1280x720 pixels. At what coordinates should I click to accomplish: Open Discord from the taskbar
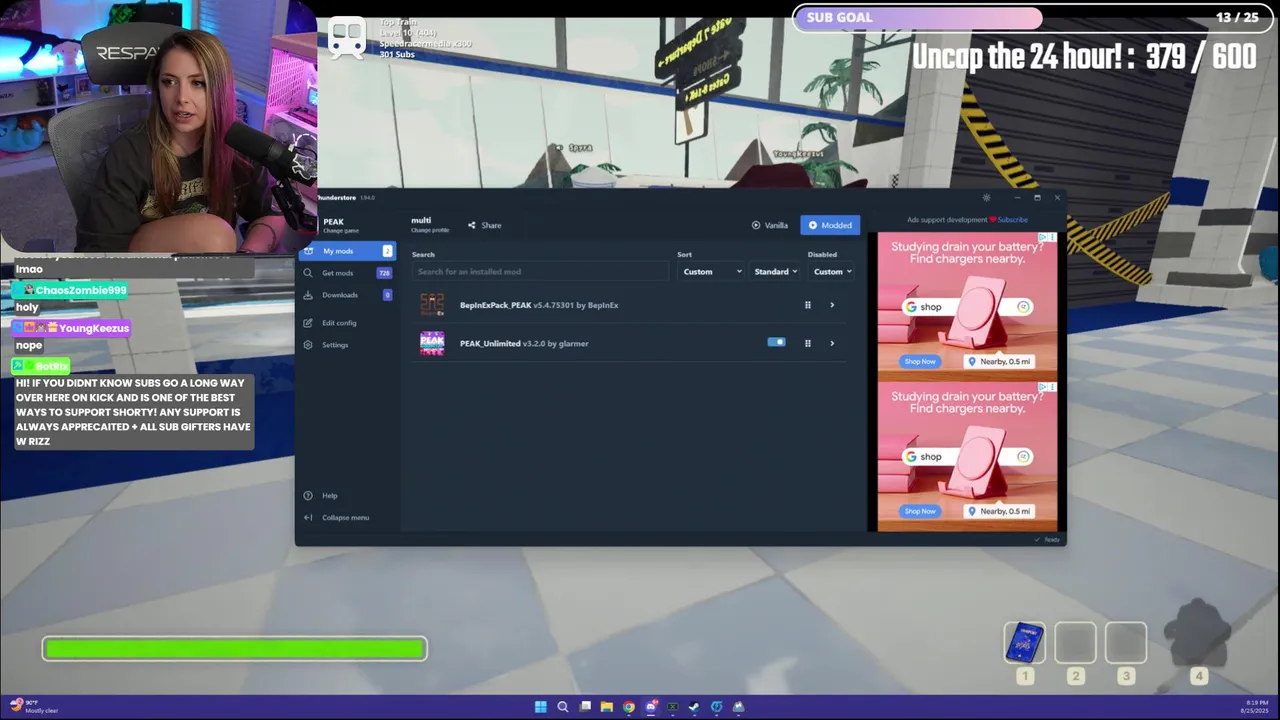651,707
